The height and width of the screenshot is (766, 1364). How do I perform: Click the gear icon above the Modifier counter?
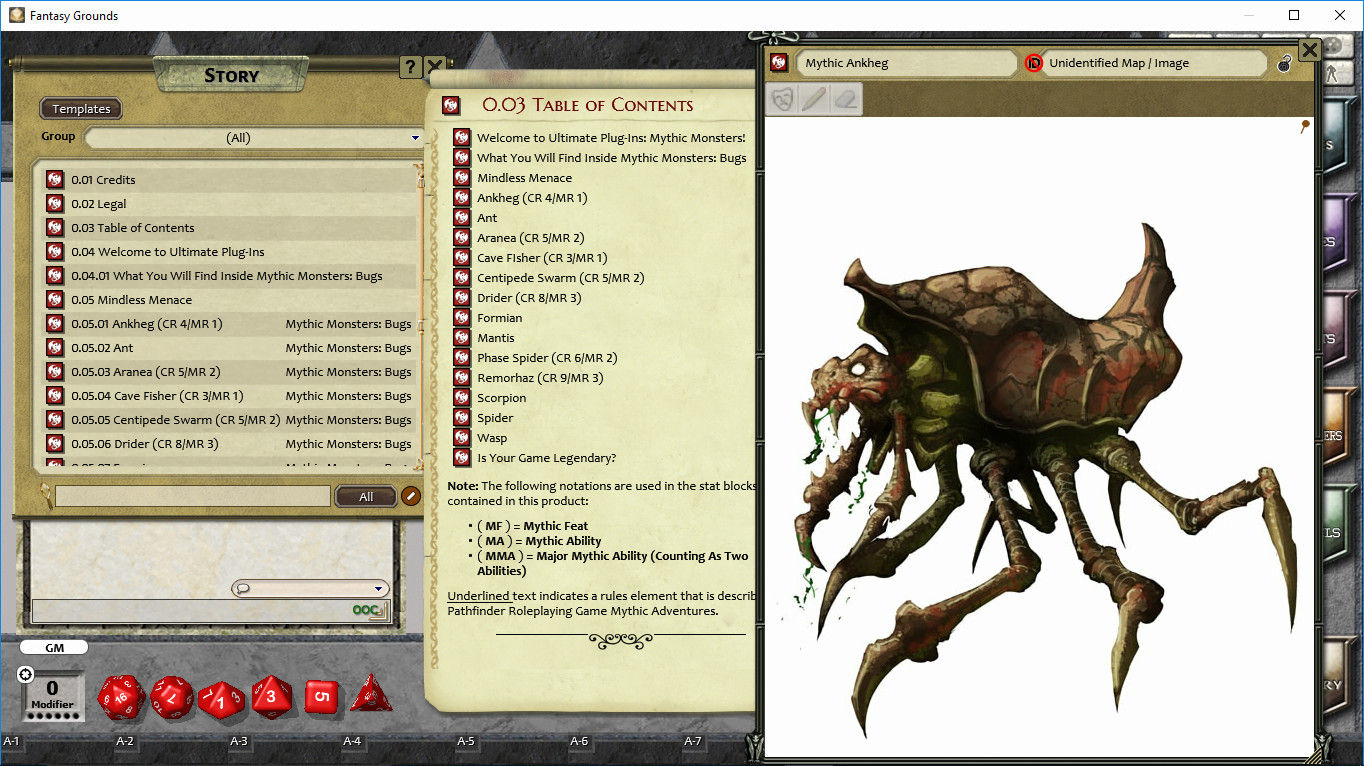23,673
